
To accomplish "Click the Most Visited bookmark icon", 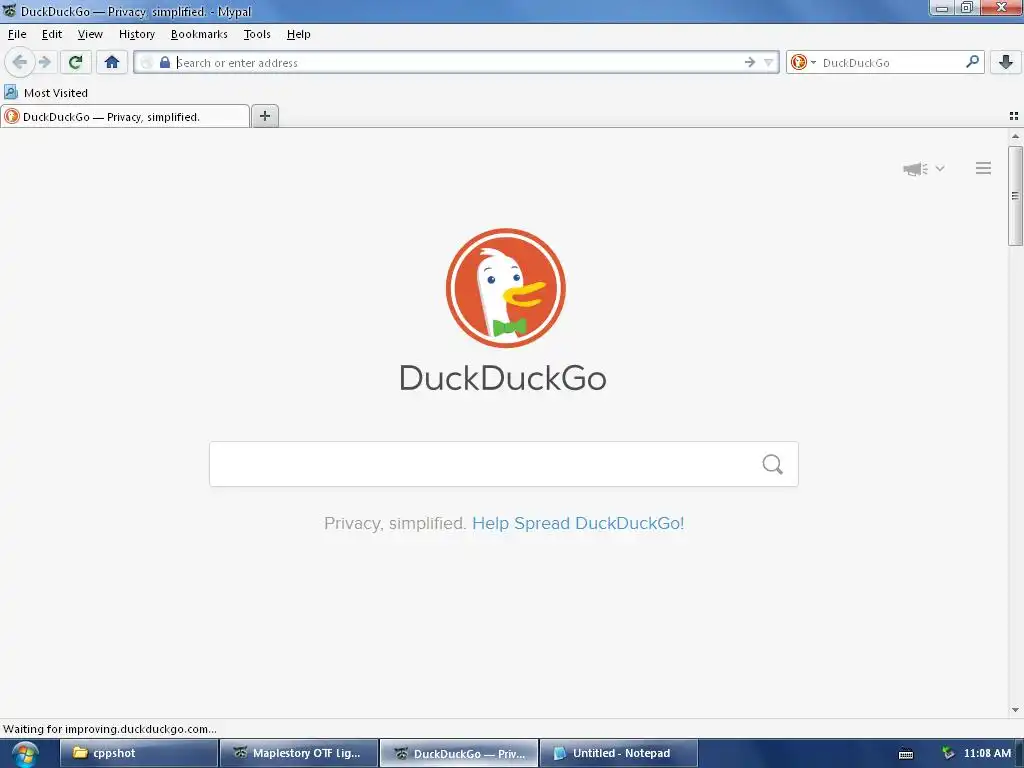I will click(11, 92).
